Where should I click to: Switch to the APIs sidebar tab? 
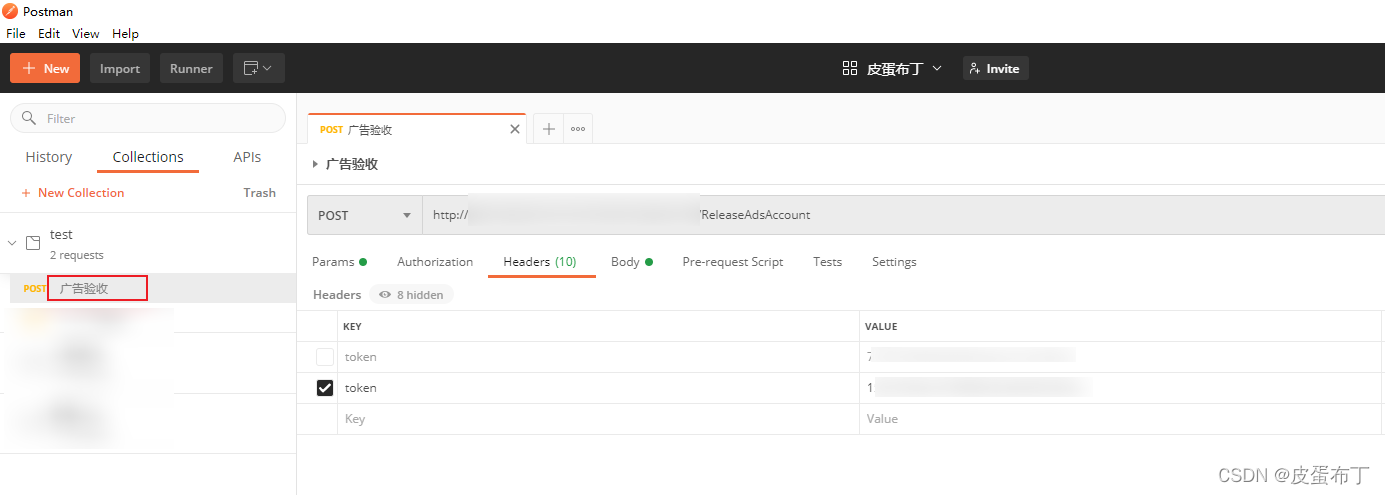coord(247,157)
